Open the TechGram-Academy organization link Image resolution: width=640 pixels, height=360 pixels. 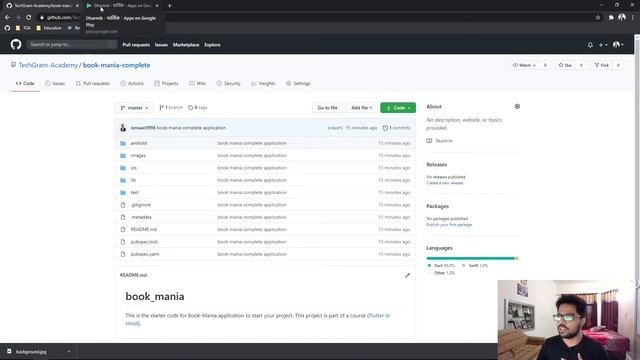click(x=48, y=65)
